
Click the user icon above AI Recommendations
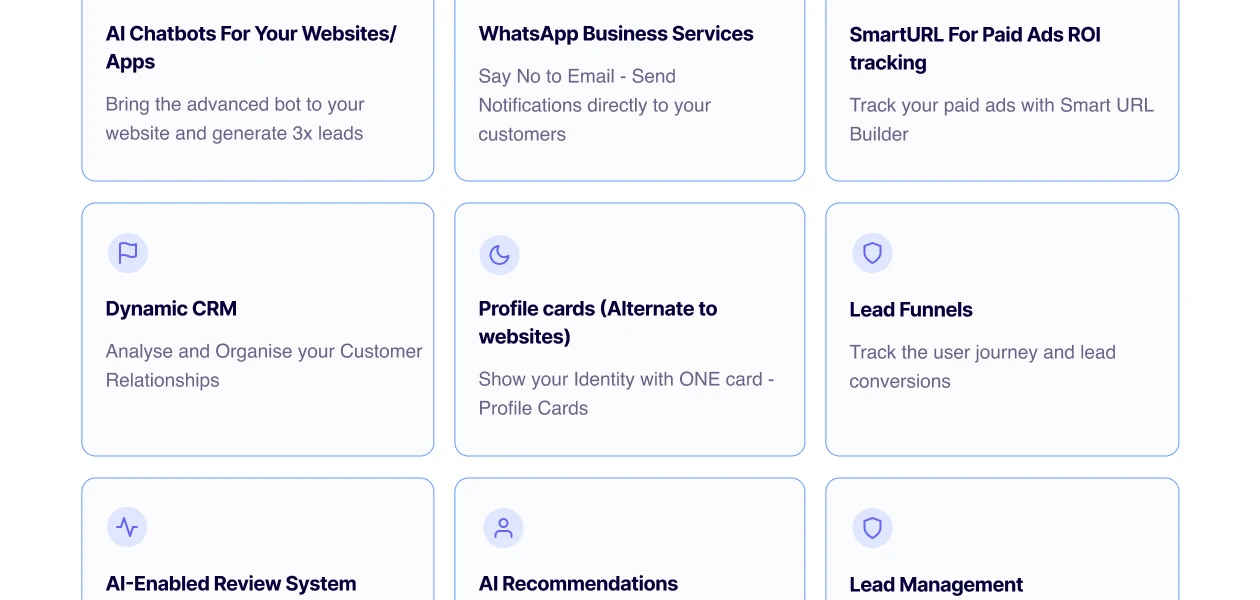click(x=503, y=528)
